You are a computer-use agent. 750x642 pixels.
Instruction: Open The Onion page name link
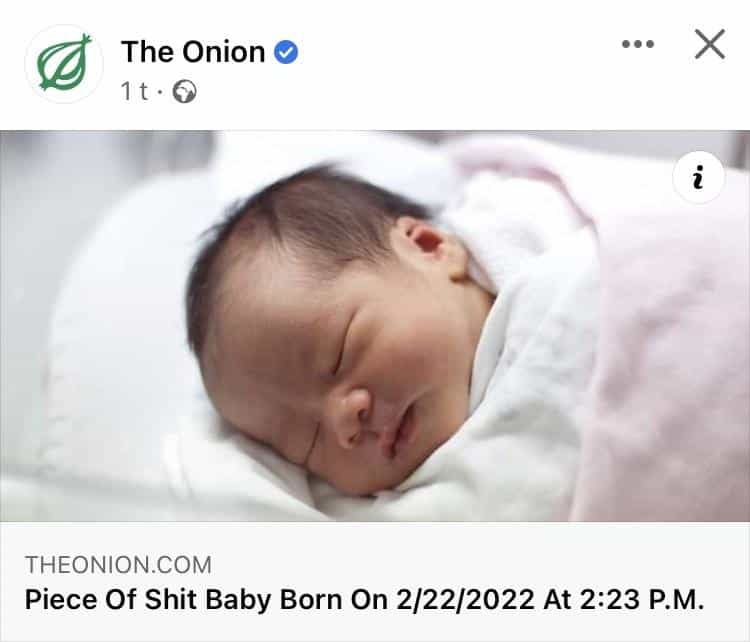(x=192, y=52)
